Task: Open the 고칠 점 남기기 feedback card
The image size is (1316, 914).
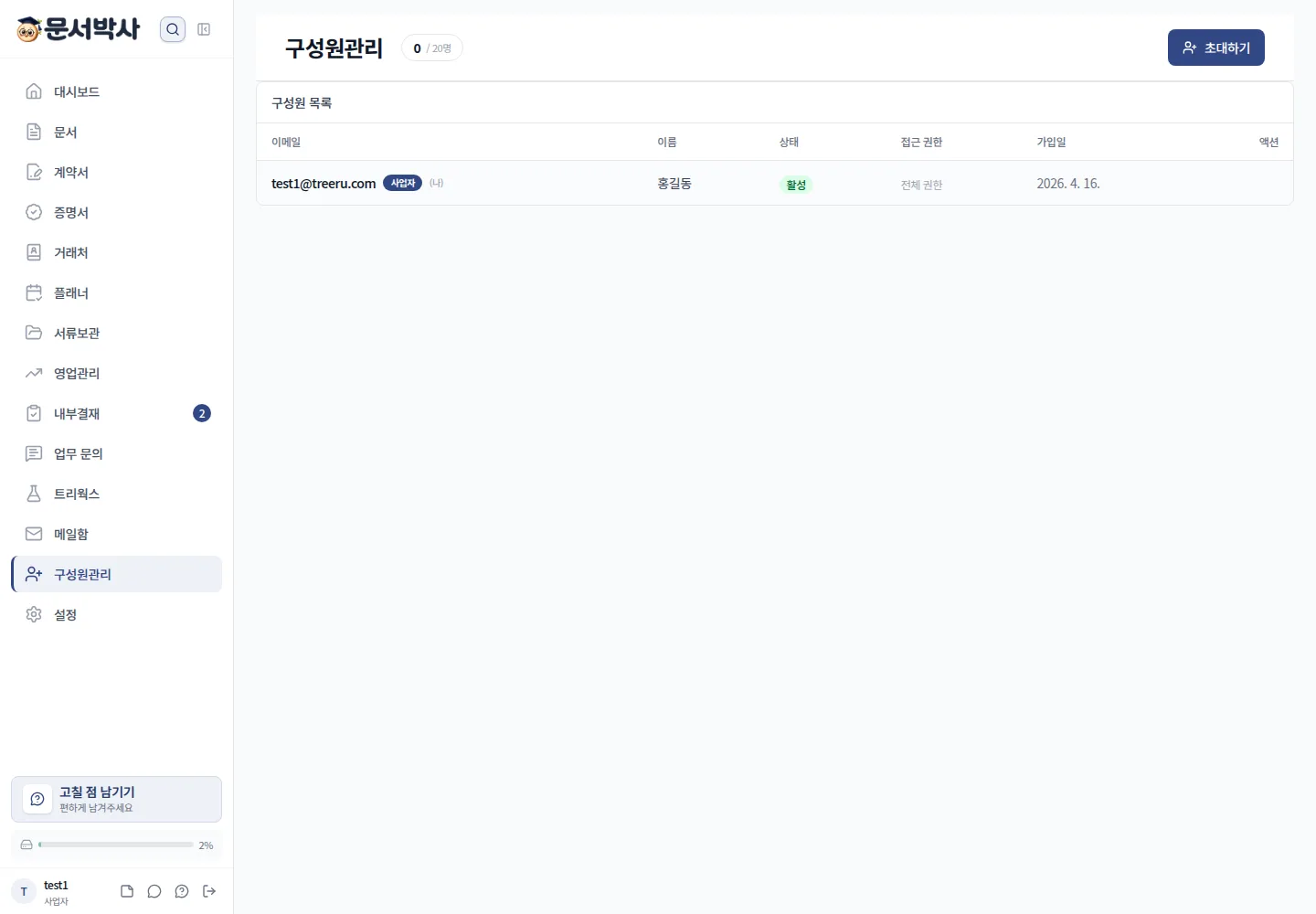Action: tap(116, 800)
